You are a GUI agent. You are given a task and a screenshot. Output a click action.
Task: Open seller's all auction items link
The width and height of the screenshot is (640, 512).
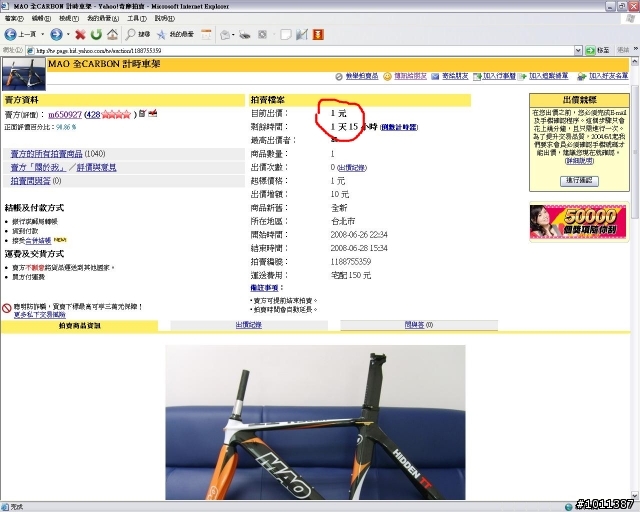[x=47, y=154]
